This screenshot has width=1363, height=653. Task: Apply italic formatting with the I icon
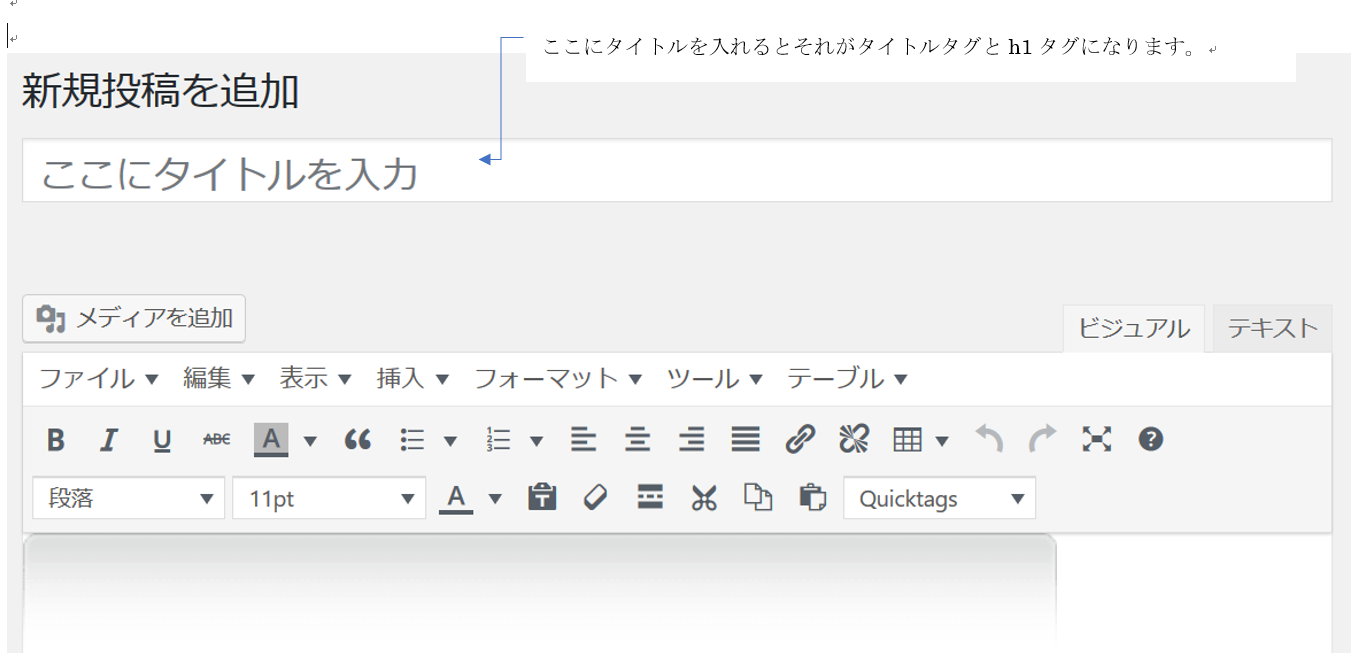click(109, 440)
